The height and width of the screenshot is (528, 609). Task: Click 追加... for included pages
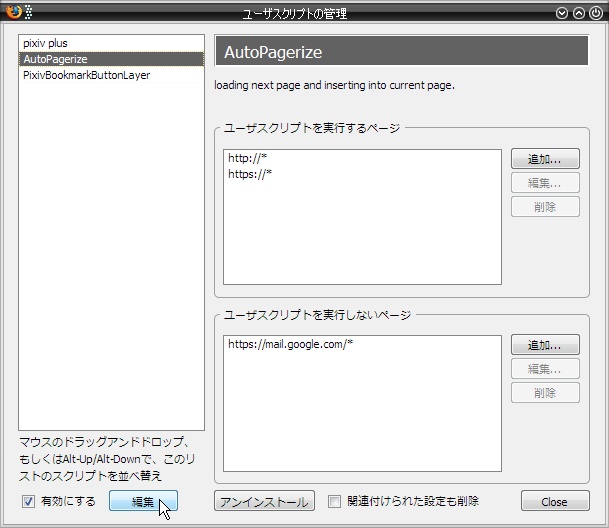click(x=545, y=159)
